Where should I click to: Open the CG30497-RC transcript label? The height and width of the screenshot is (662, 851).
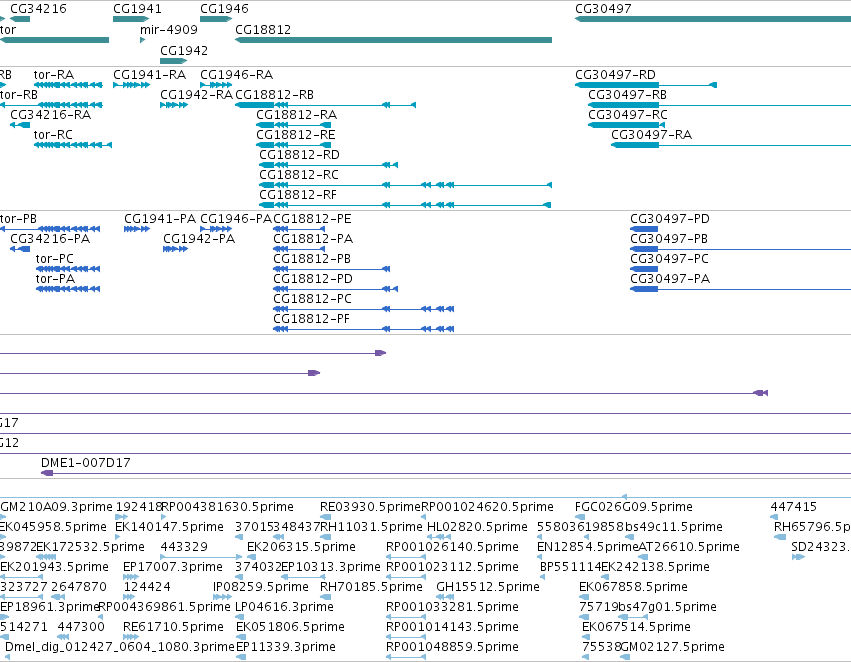click(x=628, y=114)
